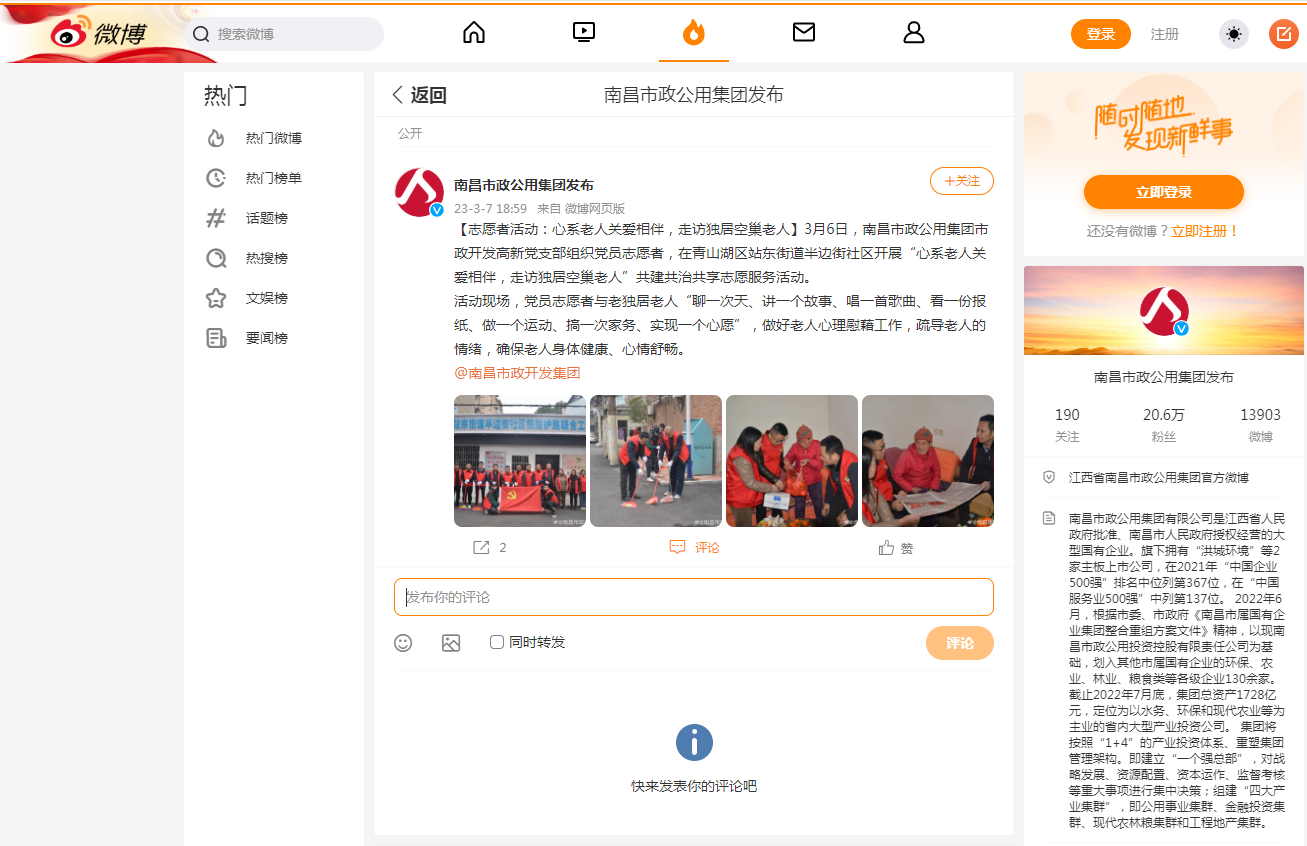Click the 登录 button in header

(1101, 34)
